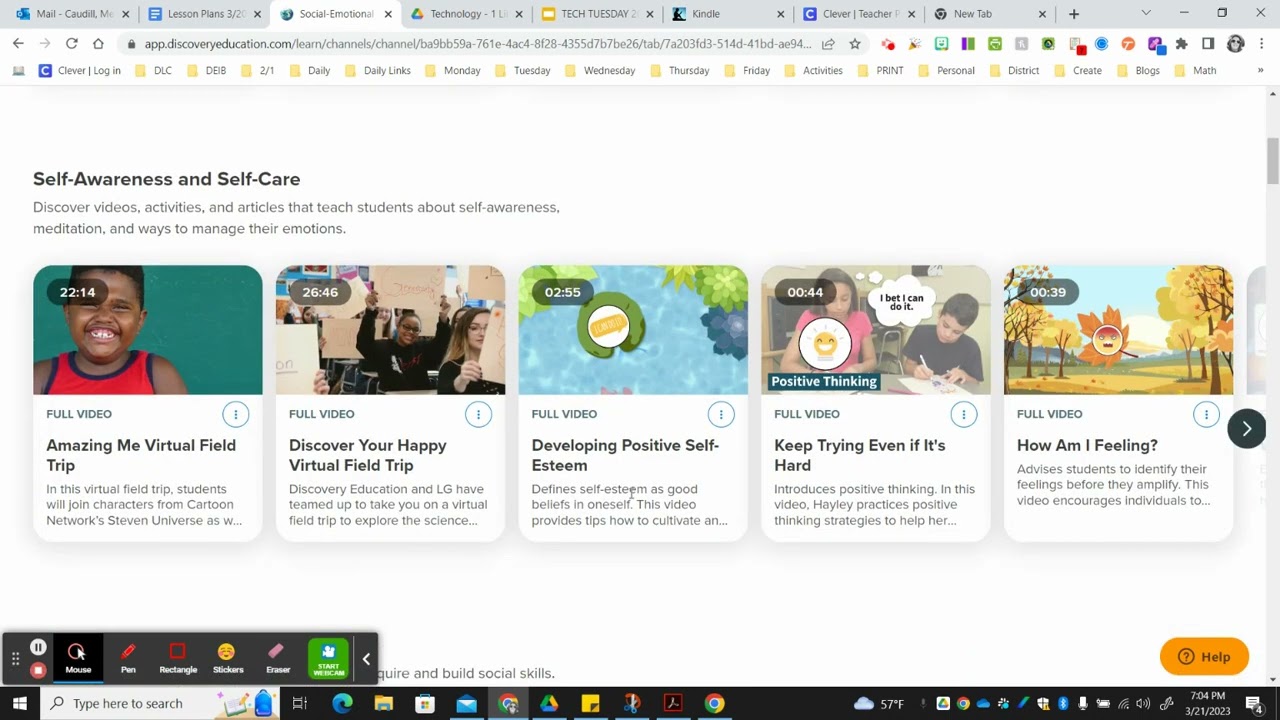Share this page icon in address bar
The width and height of the screenshot is (1280, 720).
tap(828, 44)
